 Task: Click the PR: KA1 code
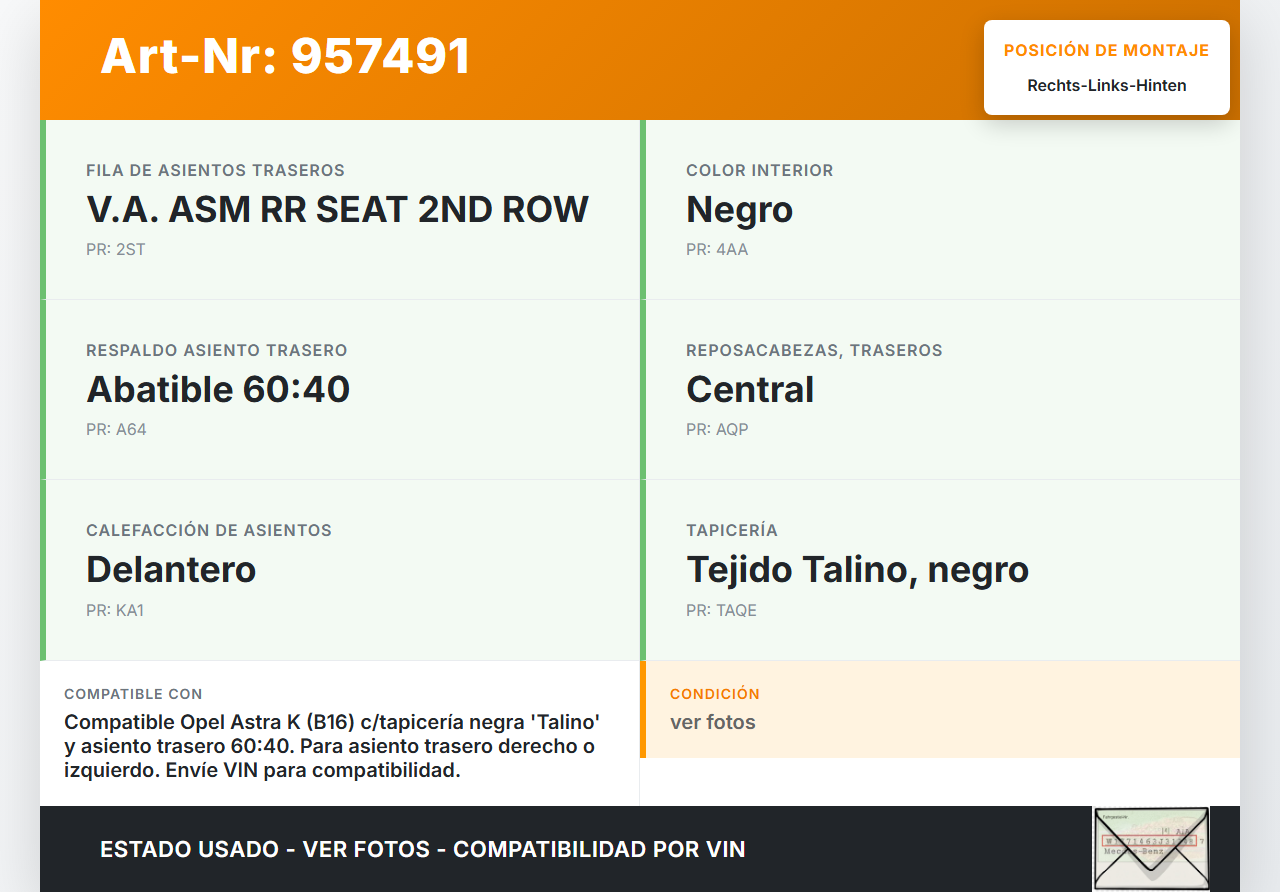pyautogui.click(x=115, y=610)
